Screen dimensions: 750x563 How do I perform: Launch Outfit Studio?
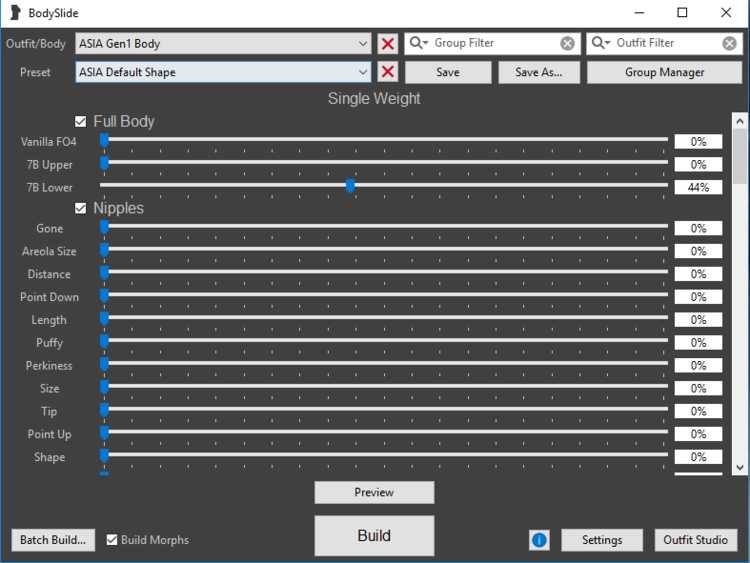pos(695,540)
